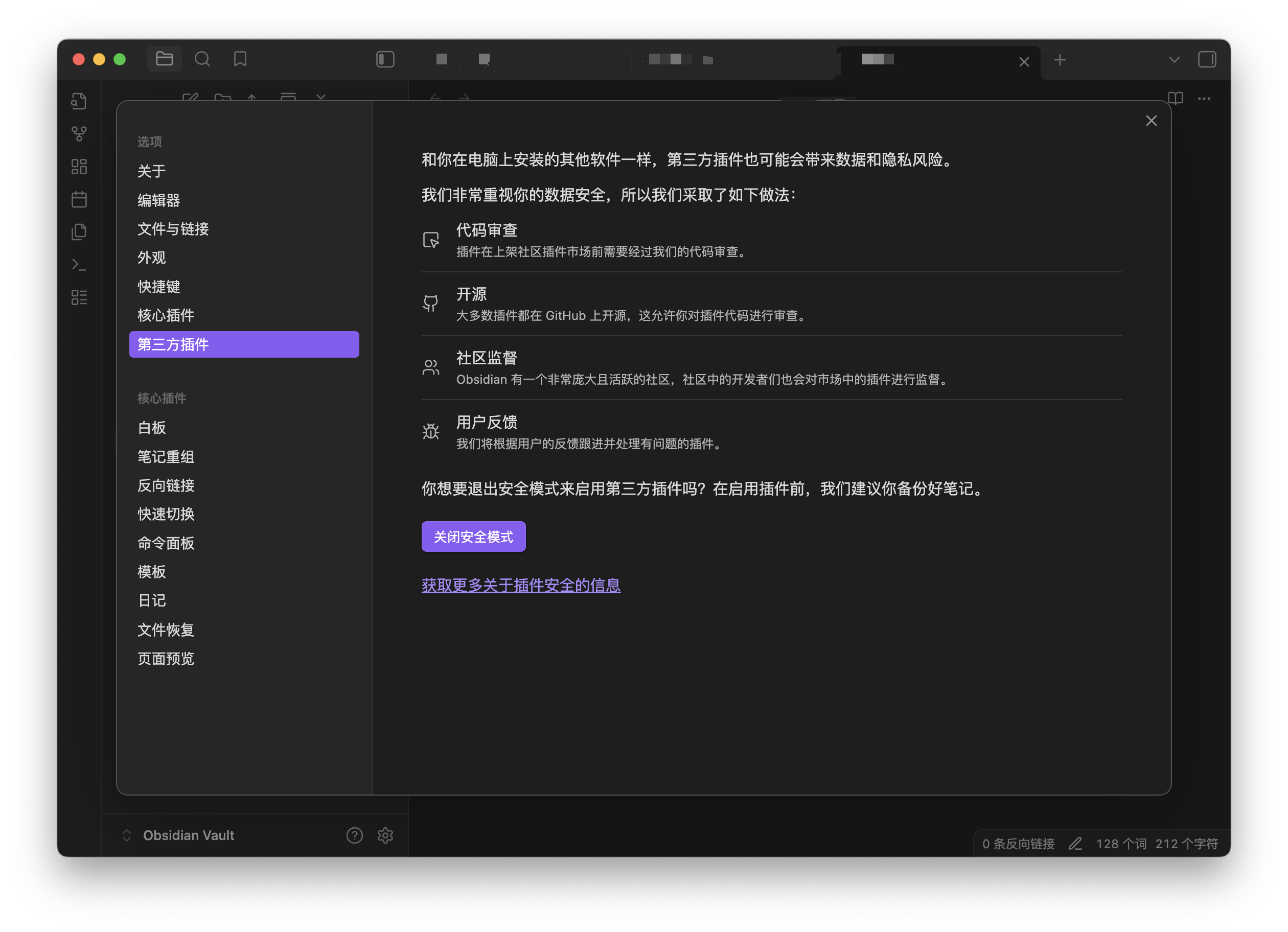Toggle the right sidebar panel icon
The height and width of the screenshot is (932, 1288).
(x=1206, y=60)
